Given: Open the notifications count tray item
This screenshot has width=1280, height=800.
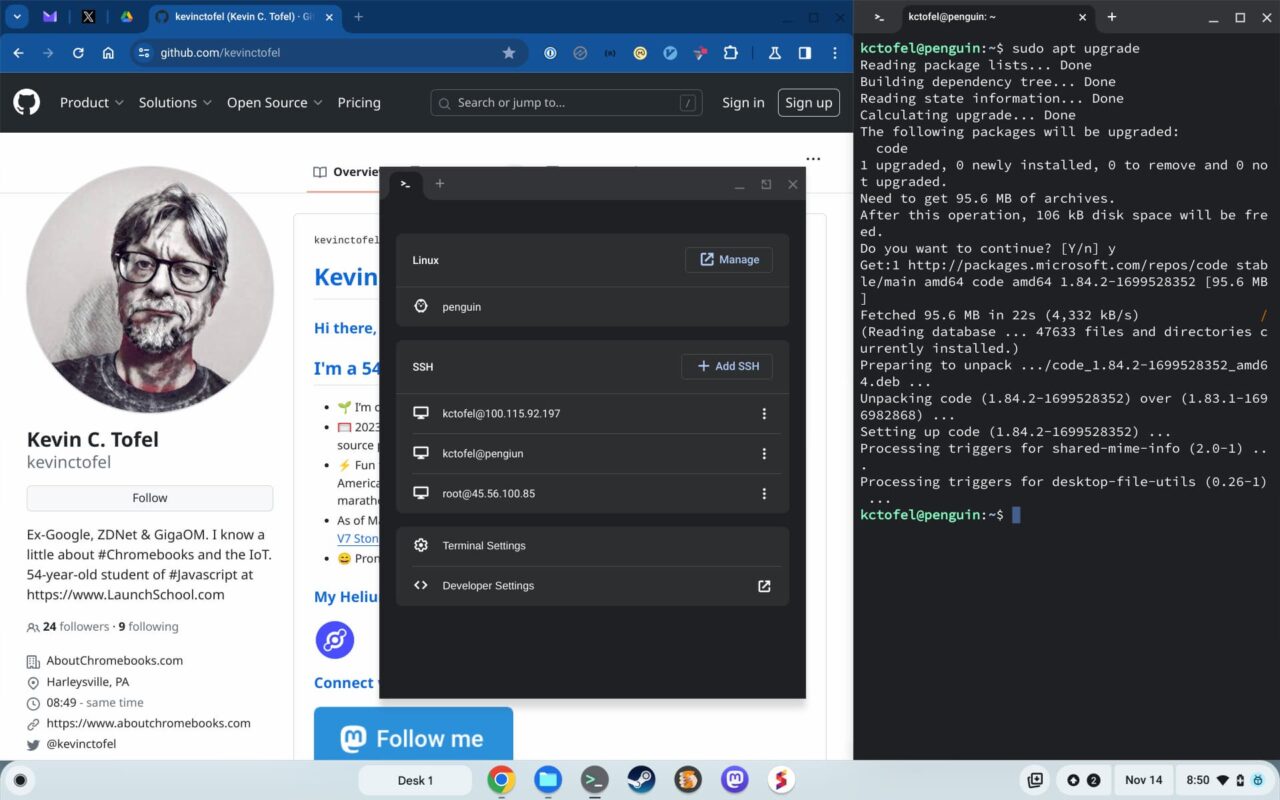Looking at the screenshot, I should click(x=1084, y=780).
